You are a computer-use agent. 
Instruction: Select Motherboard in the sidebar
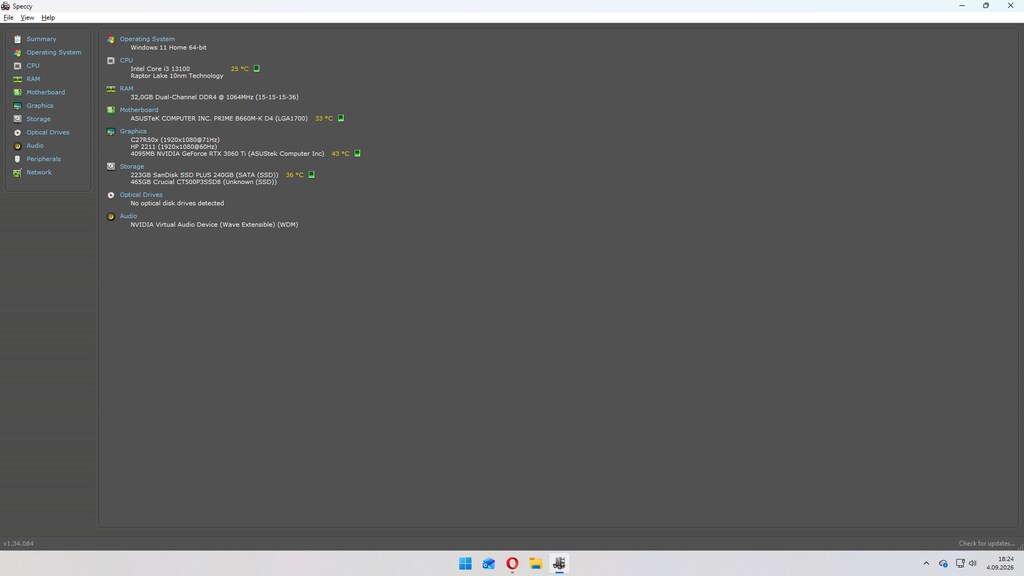point(45,93)
